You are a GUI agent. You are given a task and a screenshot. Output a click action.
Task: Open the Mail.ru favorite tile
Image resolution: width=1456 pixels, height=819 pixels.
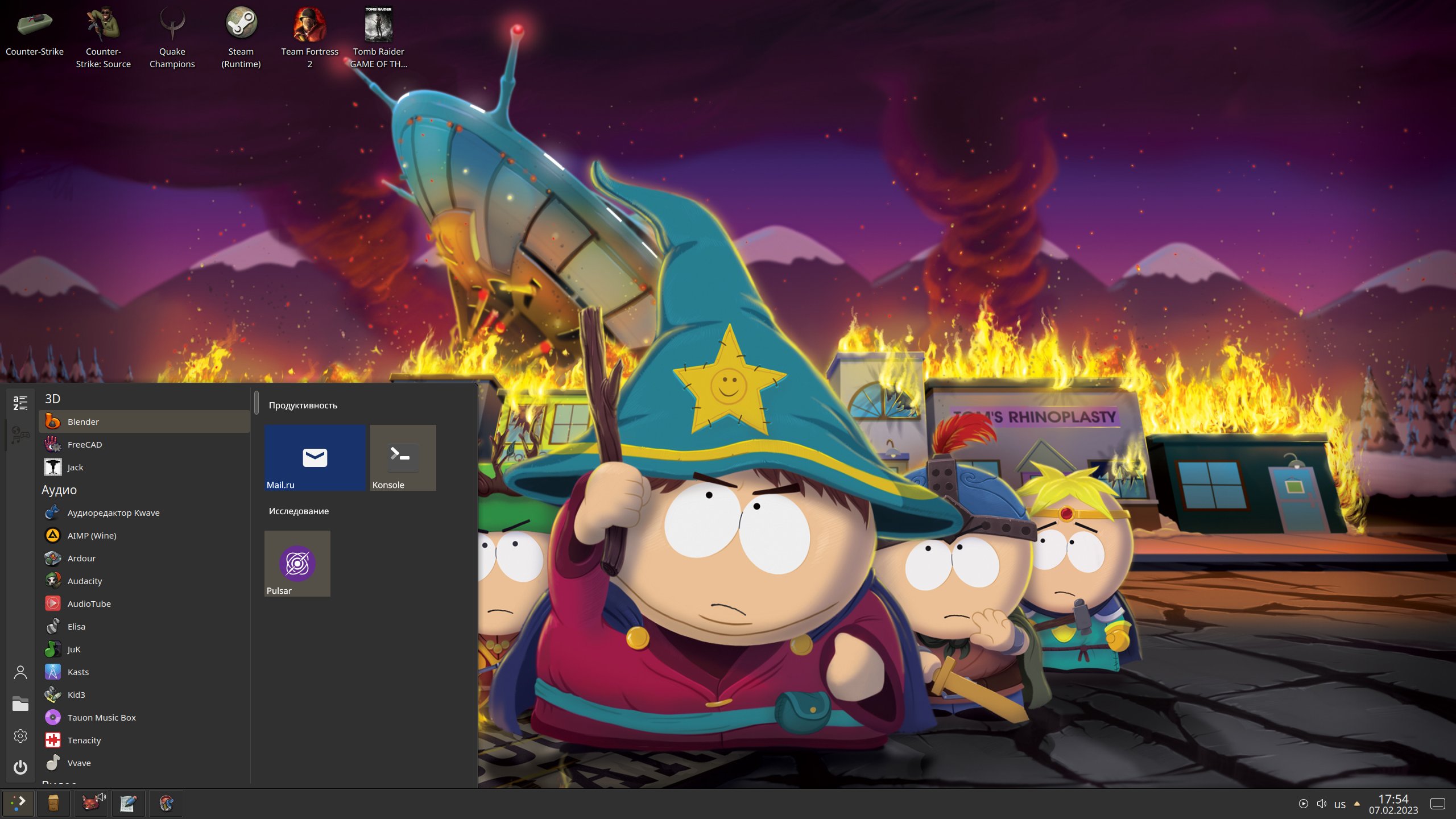click(315, 458)
